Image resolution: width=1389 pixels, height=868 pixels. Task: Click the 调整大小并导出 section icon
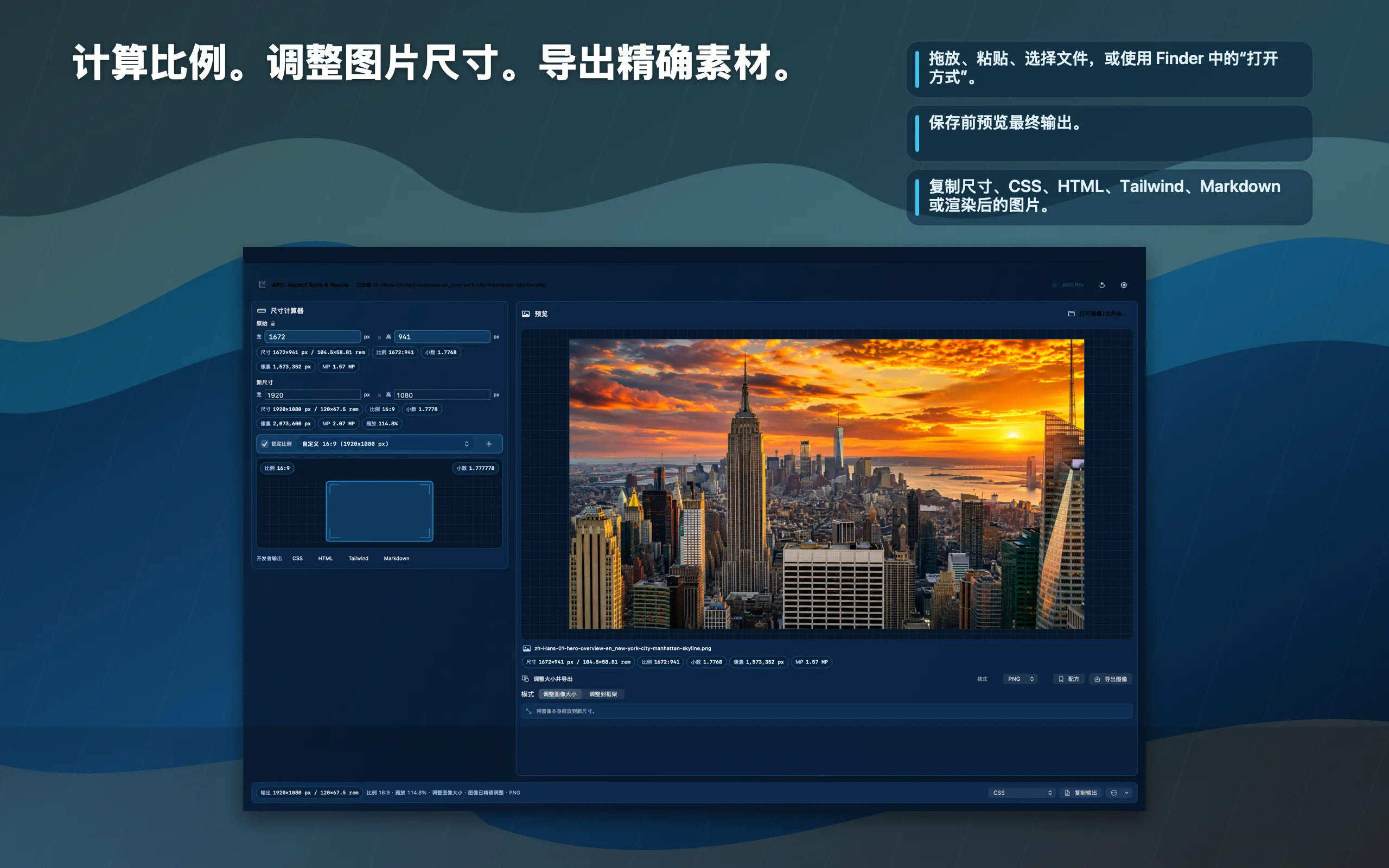click(525, 679)
